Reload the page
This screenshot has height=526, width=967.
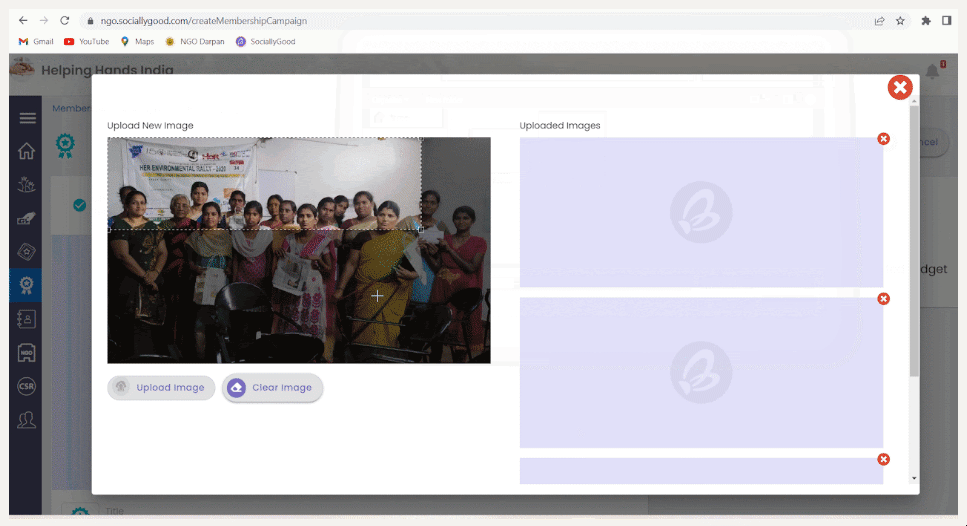65,20
